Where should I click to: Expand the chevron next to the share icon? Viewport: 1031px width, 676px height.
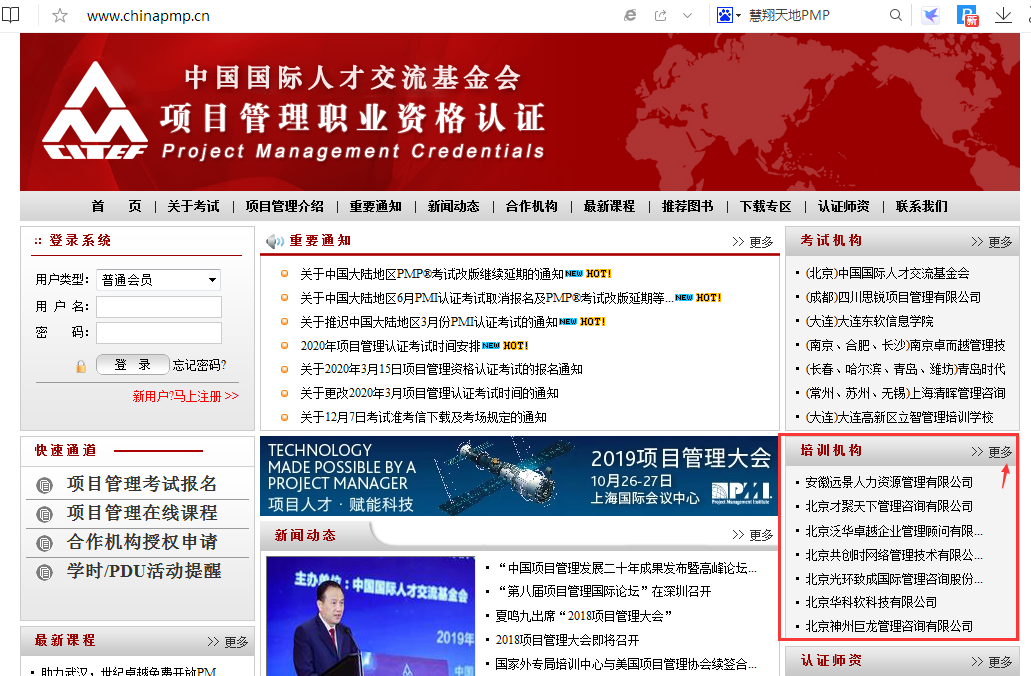[687, 15]
